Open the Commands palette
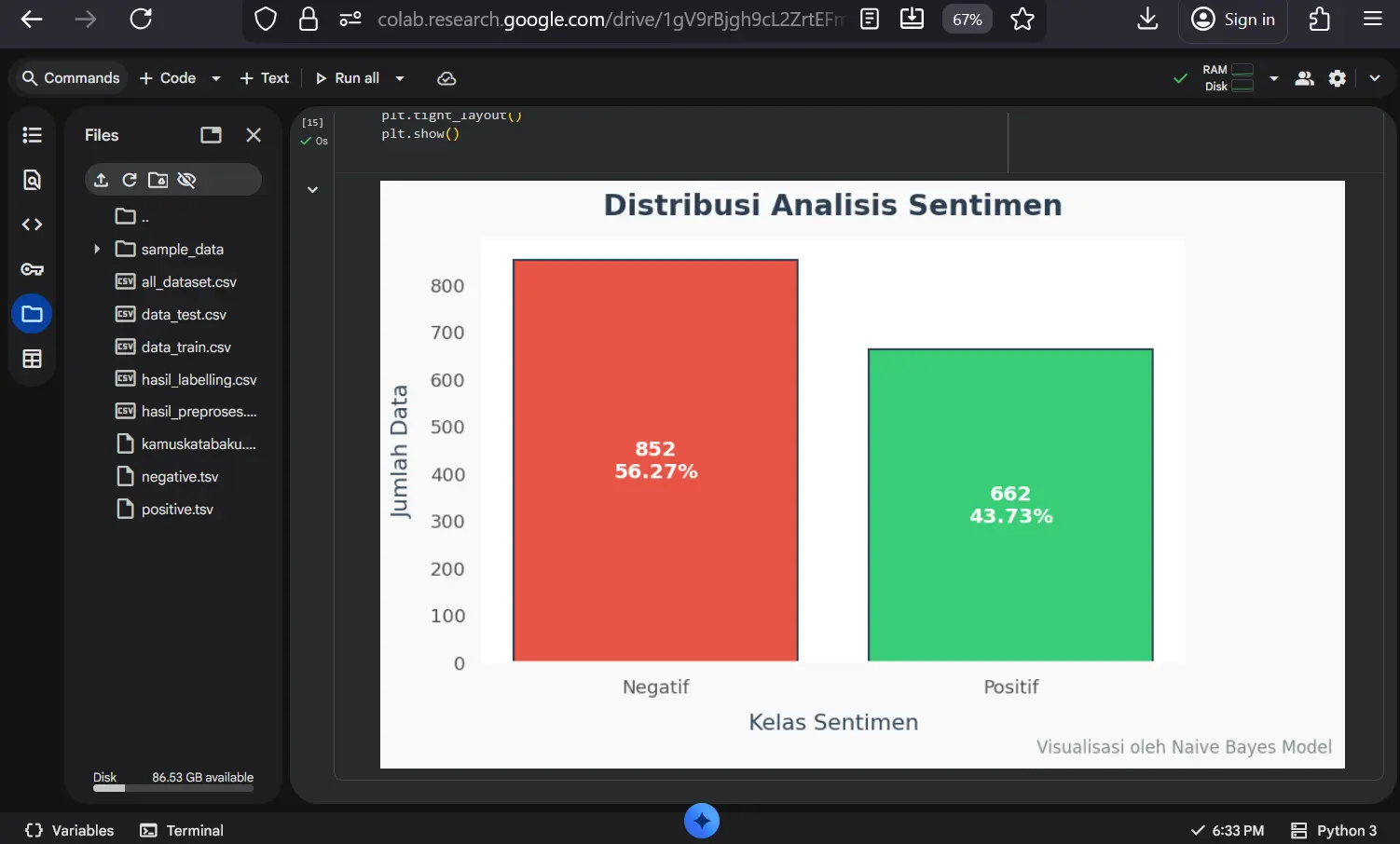Viewport: 1400px width, 844px height. pyautogui.click(x=68, y=78)
